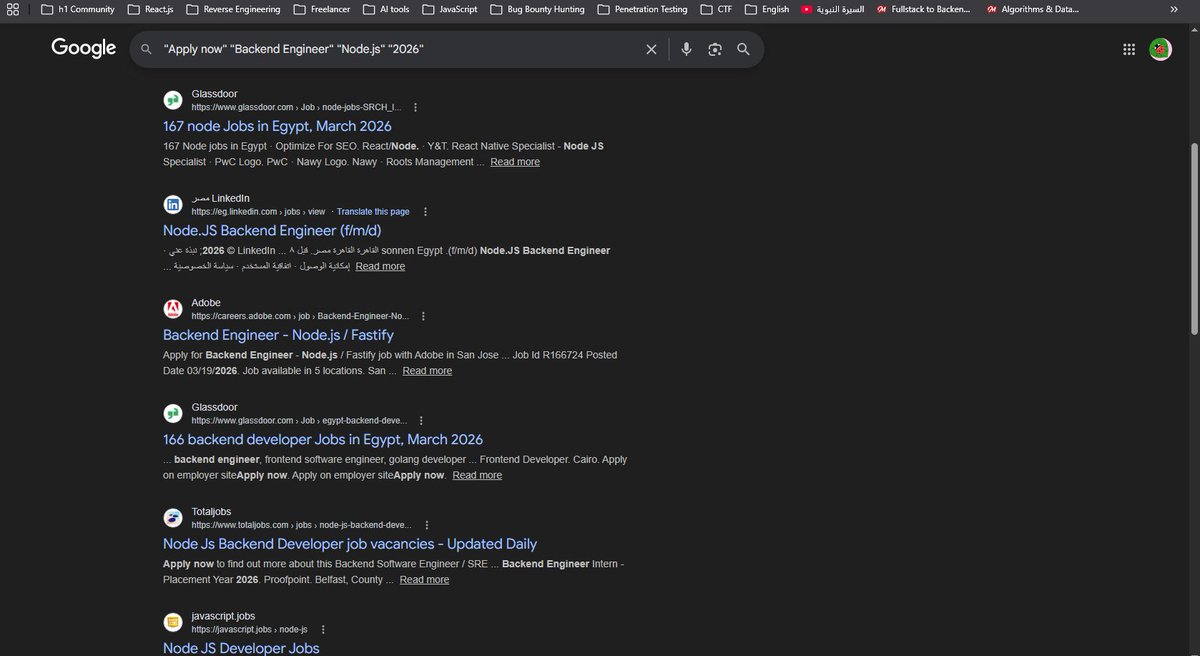Click the 'Adobe' site name text
This screenshot has width=1200, height=656.
[x=206, y=302]
